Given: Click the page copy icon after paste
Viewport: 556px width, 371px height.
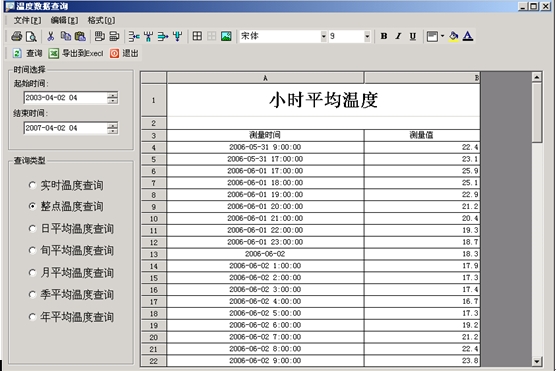Looking at the screenshot, I should [100, 36].
